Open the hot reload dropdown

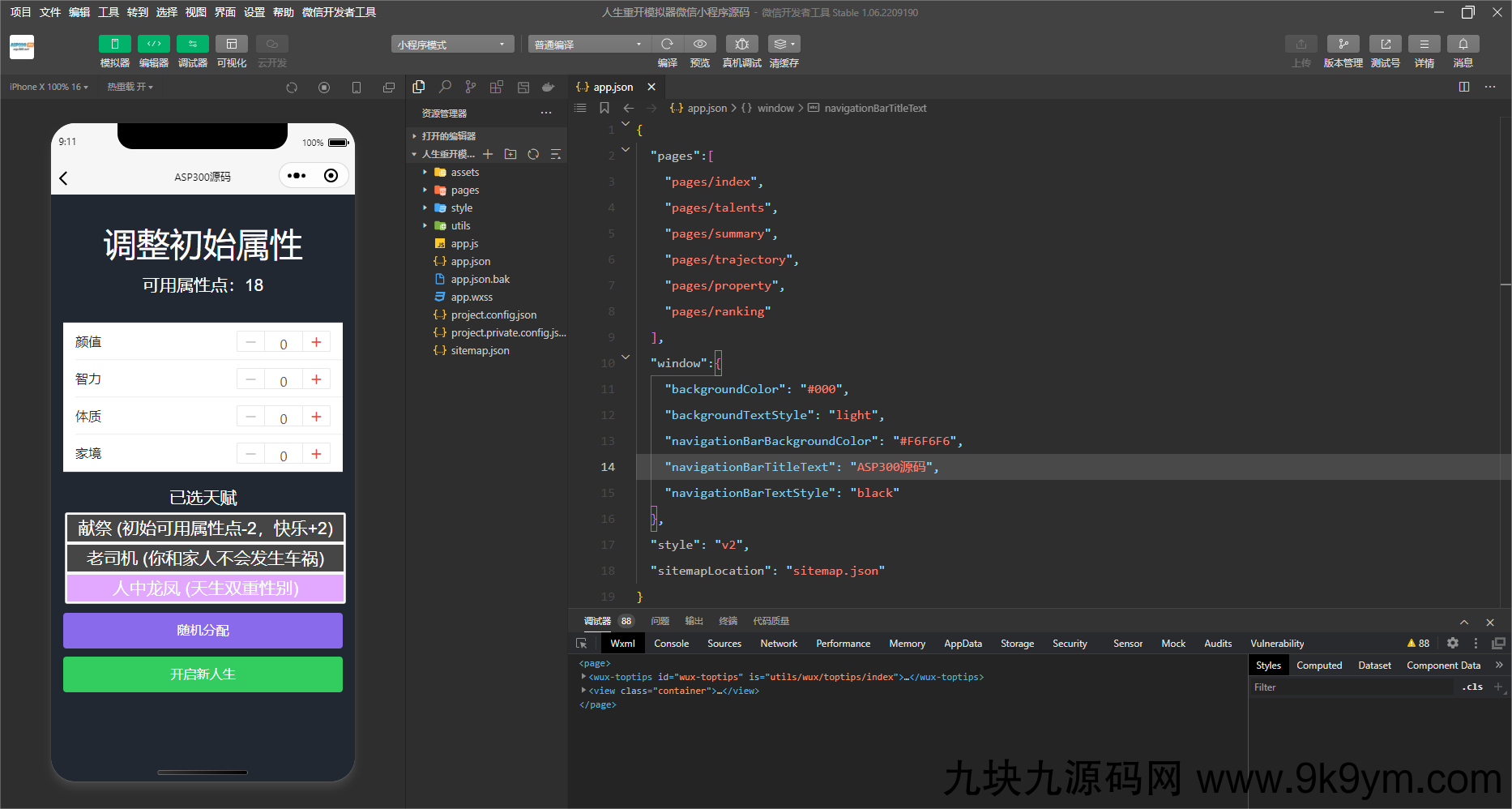point(130,87)
